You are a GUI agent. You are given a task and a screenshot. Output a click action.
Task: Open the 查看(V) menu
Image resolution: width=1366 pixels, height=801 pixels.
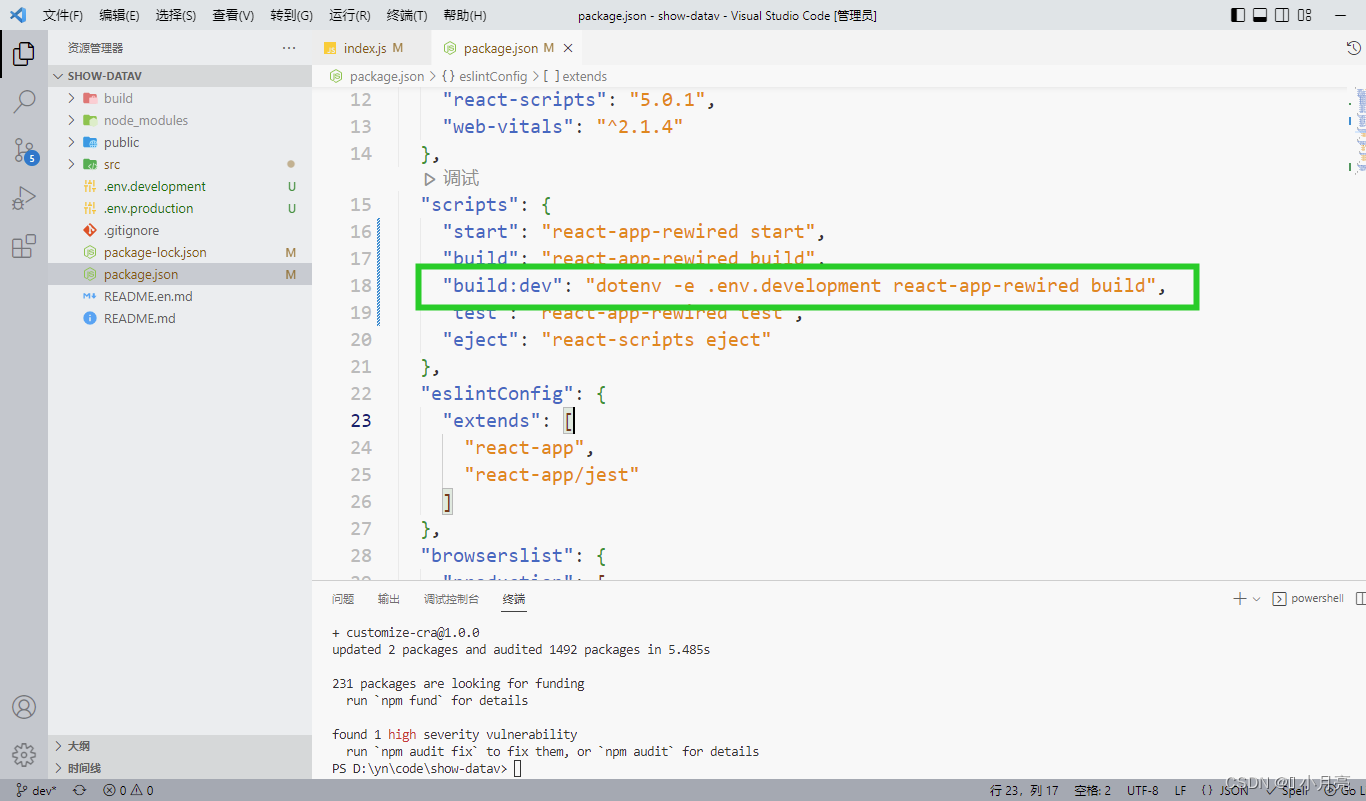pyautogui.click(x=233, y=15)
